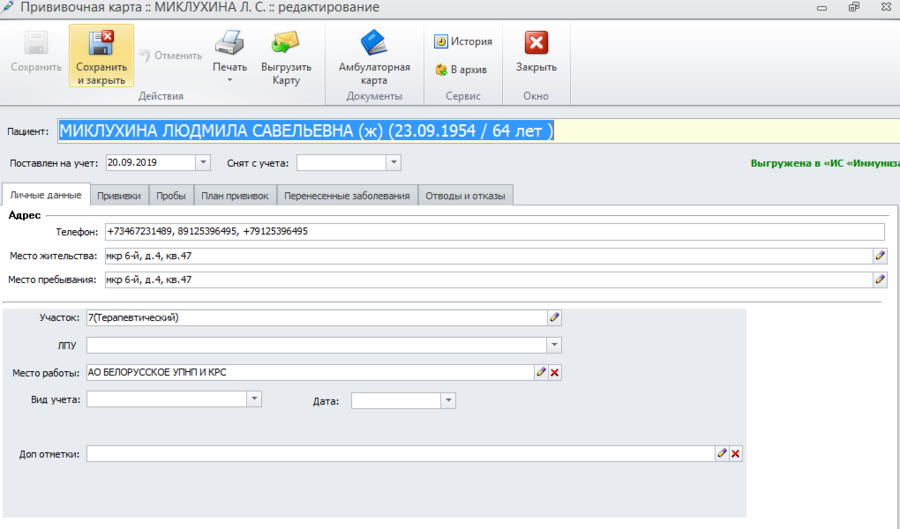
Task: Edit Место жительства with pencil icon
Action: 880,256
